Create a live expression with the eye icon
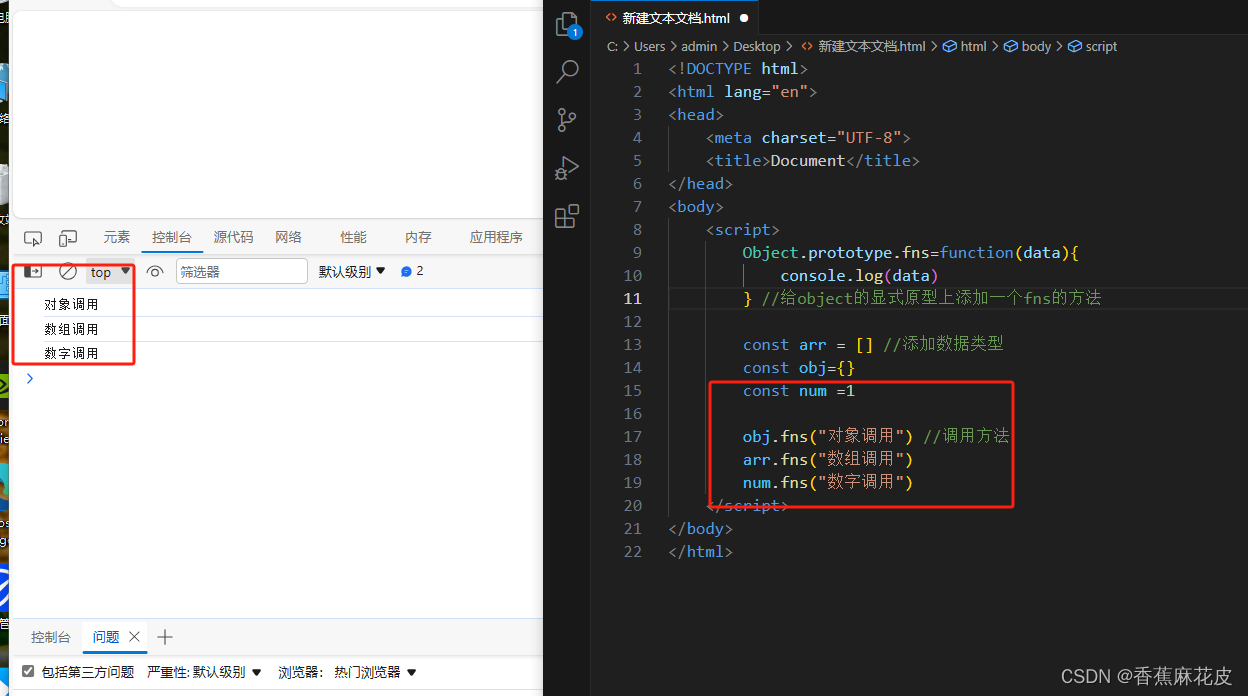 (x=154, y=271)
